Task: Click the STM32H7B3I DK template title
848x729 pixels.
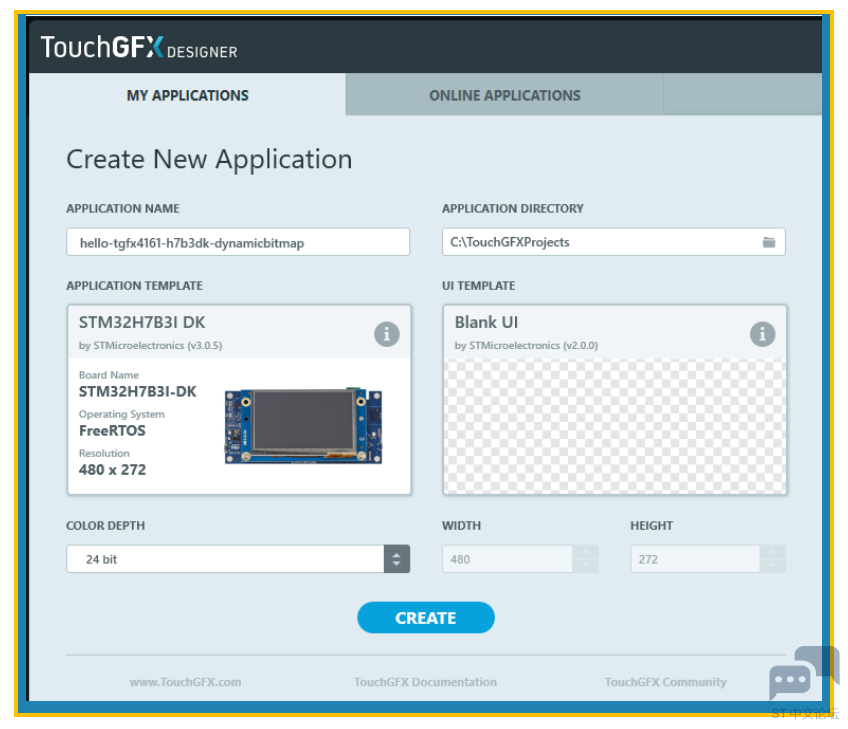Action: pos(142,322)
